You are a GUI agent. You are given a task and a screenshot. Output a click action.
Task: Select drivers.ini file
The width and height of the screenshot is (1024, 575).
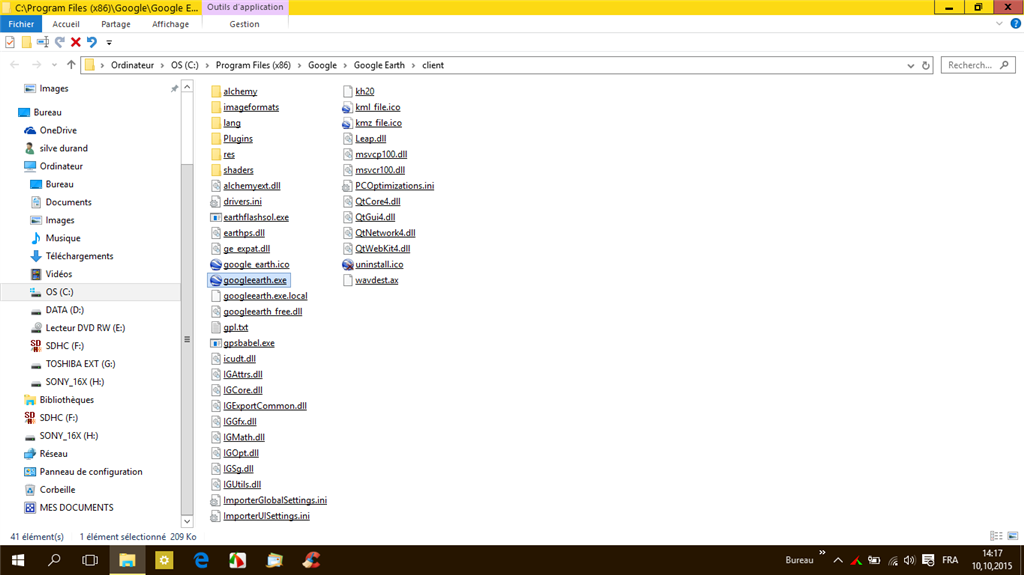click(236, 202)
